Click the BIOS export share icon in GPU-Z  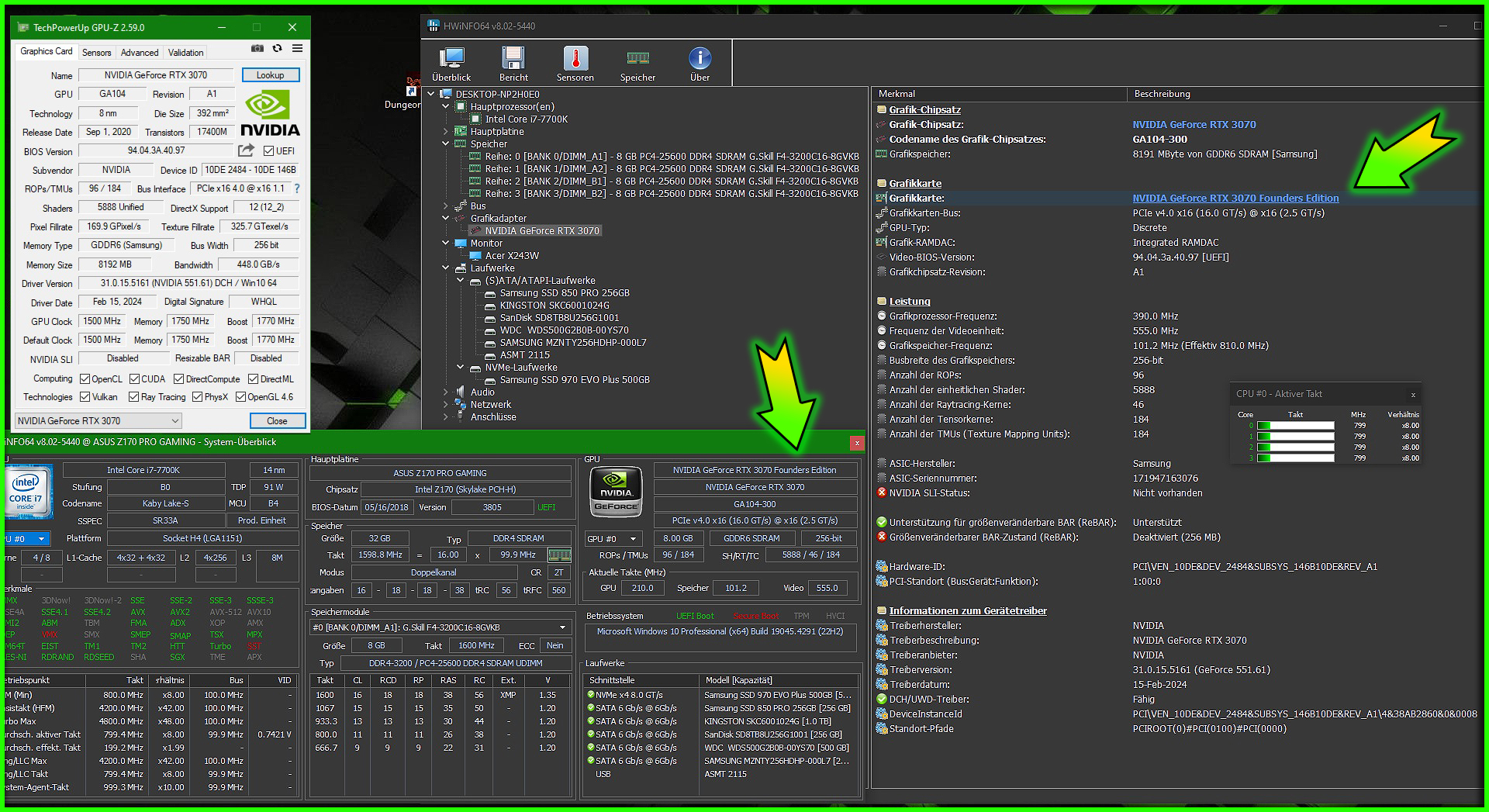(246, 150)
